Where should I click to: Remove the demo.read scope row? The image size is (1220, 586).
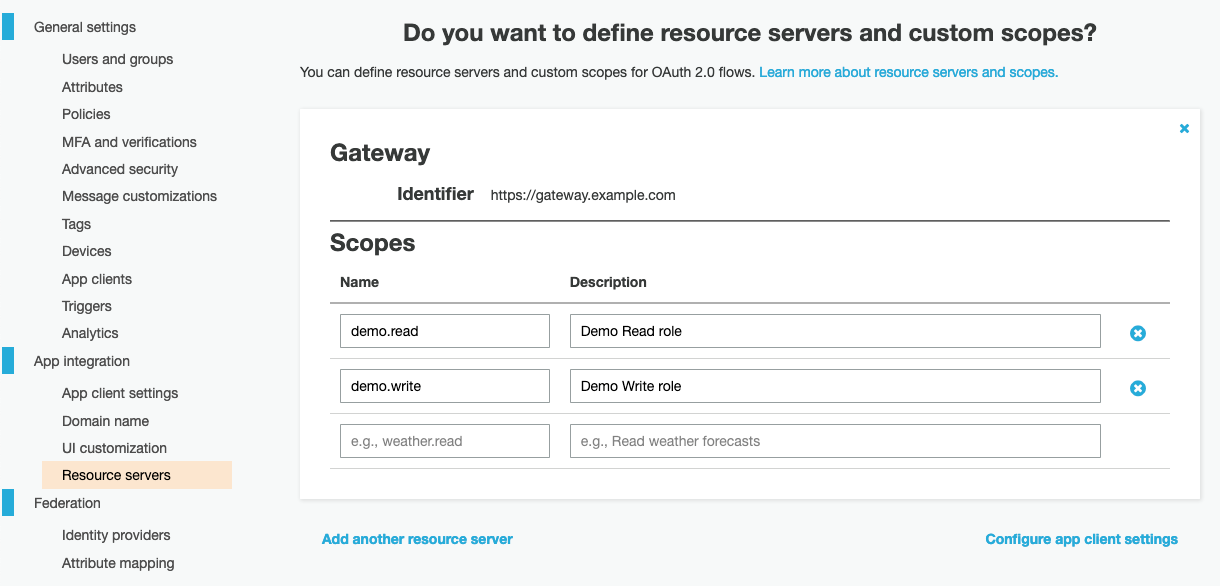[x=1137, y=333]
